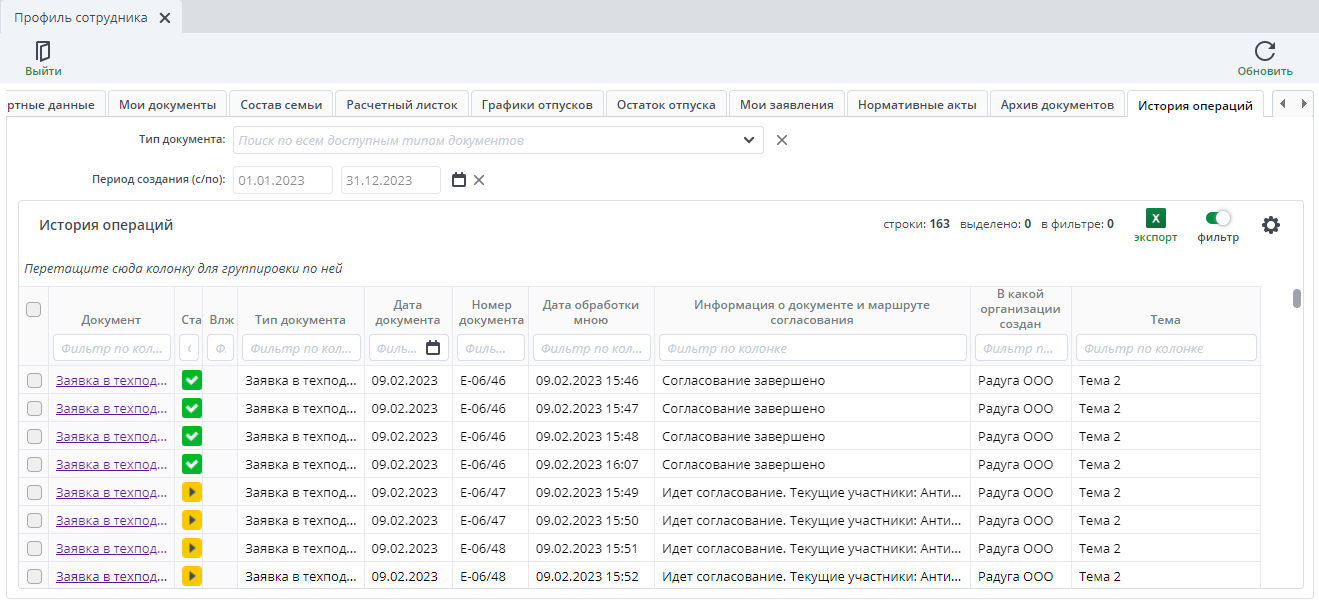Expand the Тип документа dropdown arrow
This screenshot has height=603, width=1319.
click(749, 140)
